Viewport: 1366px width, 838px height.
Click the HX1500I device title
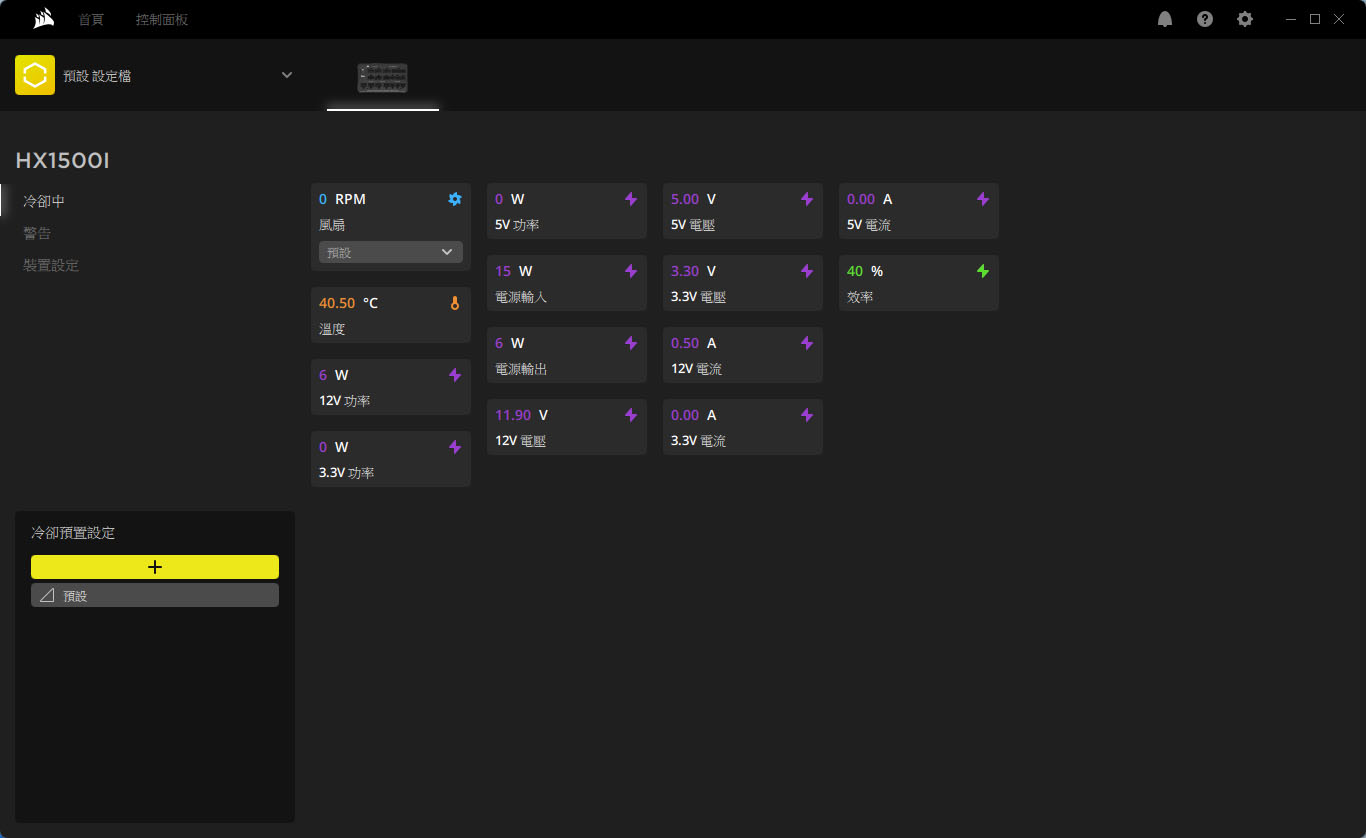point(62,161)
